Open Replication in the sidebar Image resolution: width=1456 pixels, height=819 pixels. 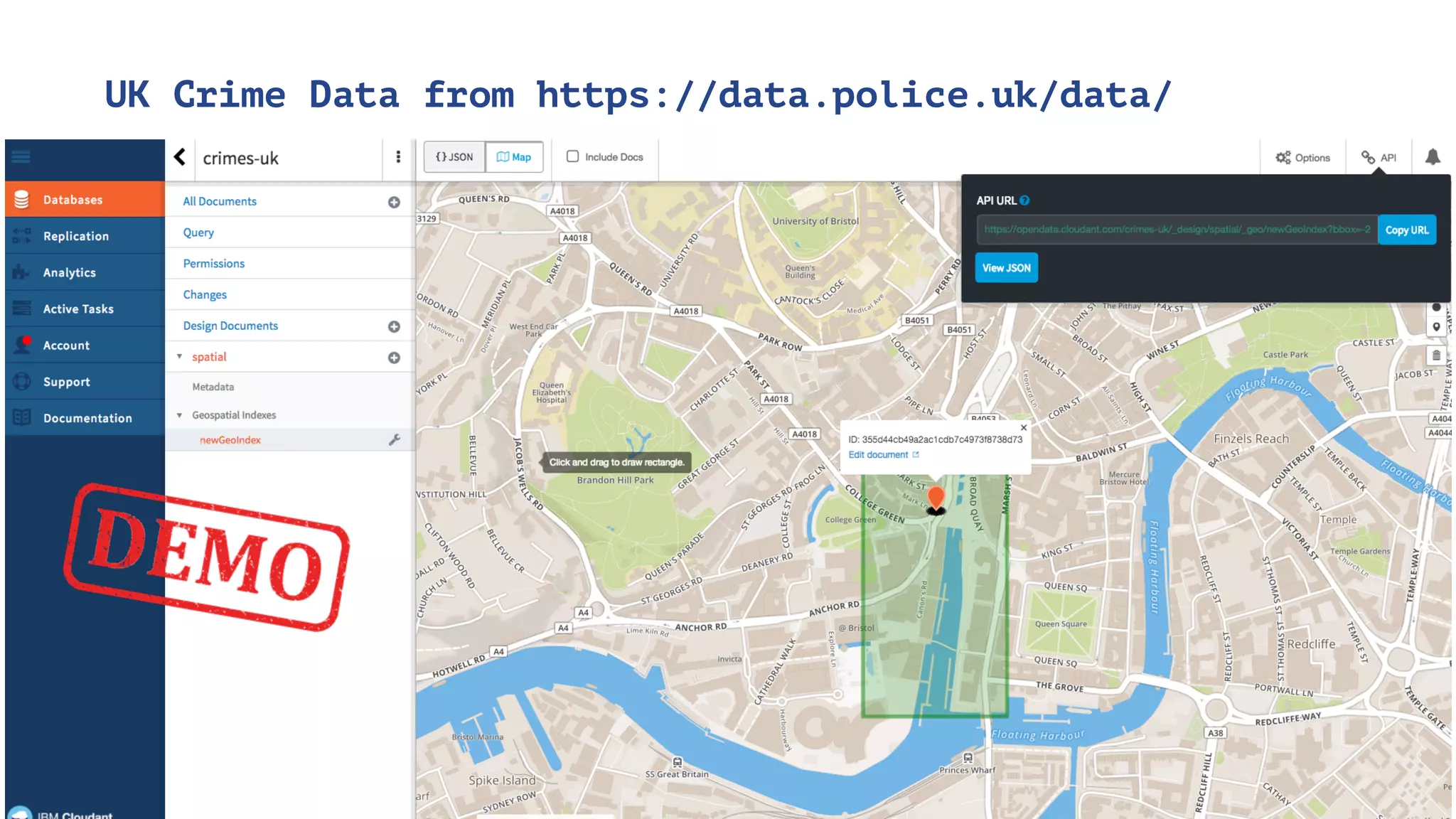click(x=85, y=236)
